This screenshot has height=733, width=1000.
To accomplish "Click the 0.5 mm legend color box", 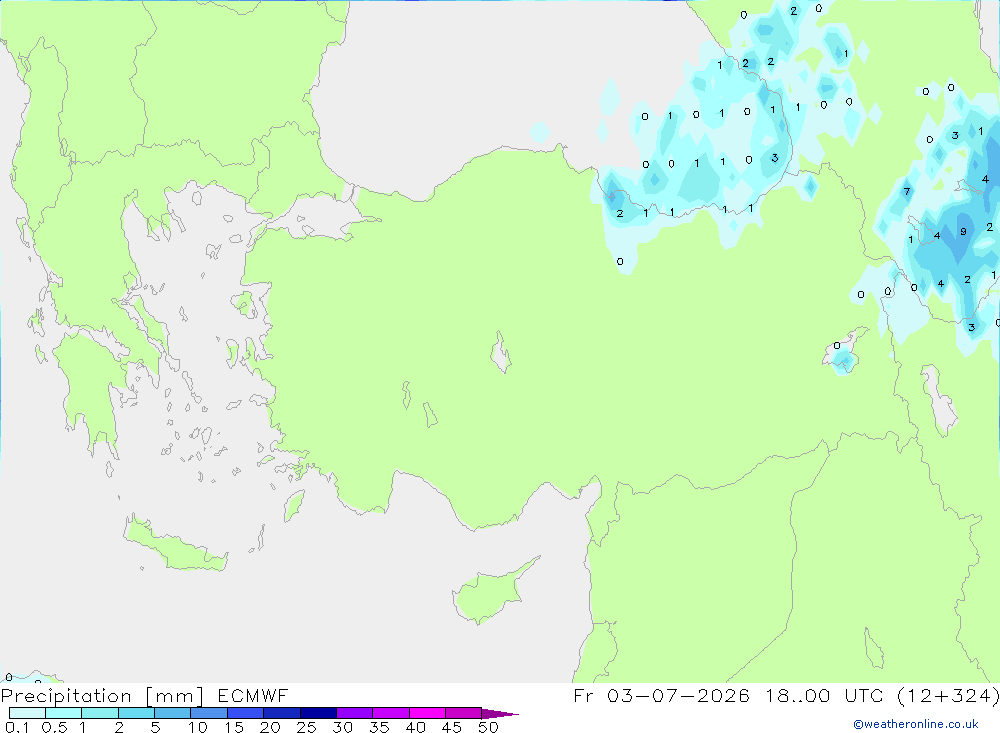I will coord(64,713).
